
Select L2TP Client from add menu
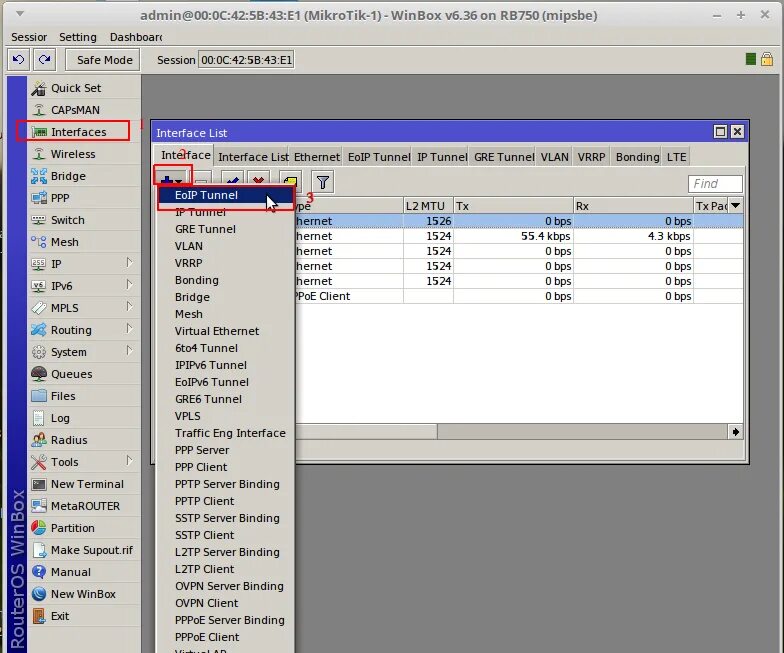point(225,569)
